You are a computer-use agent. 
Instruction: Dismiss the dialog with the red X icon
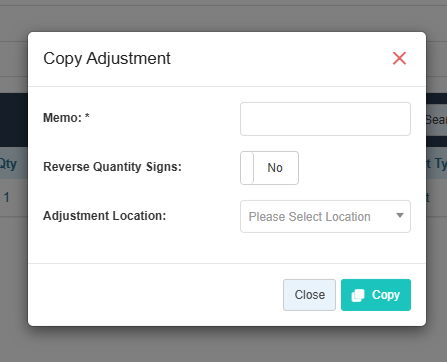pyautogui.click(x=399, y=58)
